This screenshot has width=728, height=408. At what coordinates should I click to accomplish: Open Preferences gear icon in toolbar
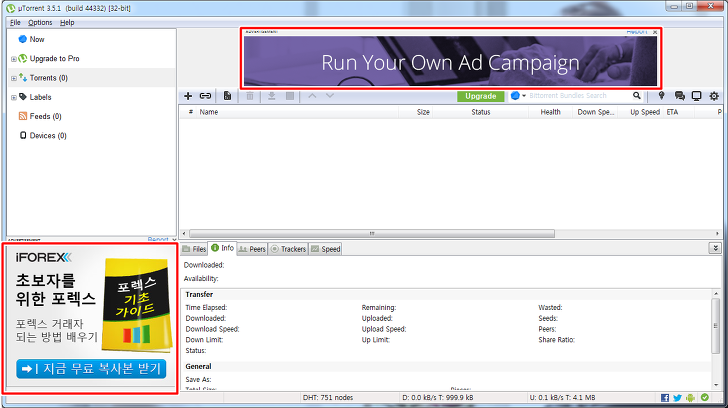[714, 96]
